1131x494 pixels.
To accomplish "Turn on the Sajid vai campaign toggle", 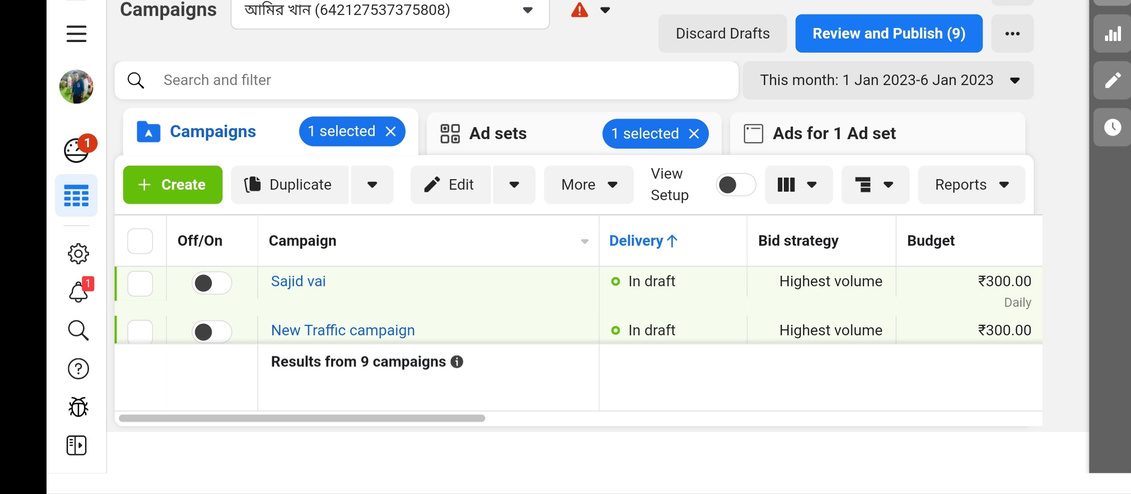I will click(211, 283).
